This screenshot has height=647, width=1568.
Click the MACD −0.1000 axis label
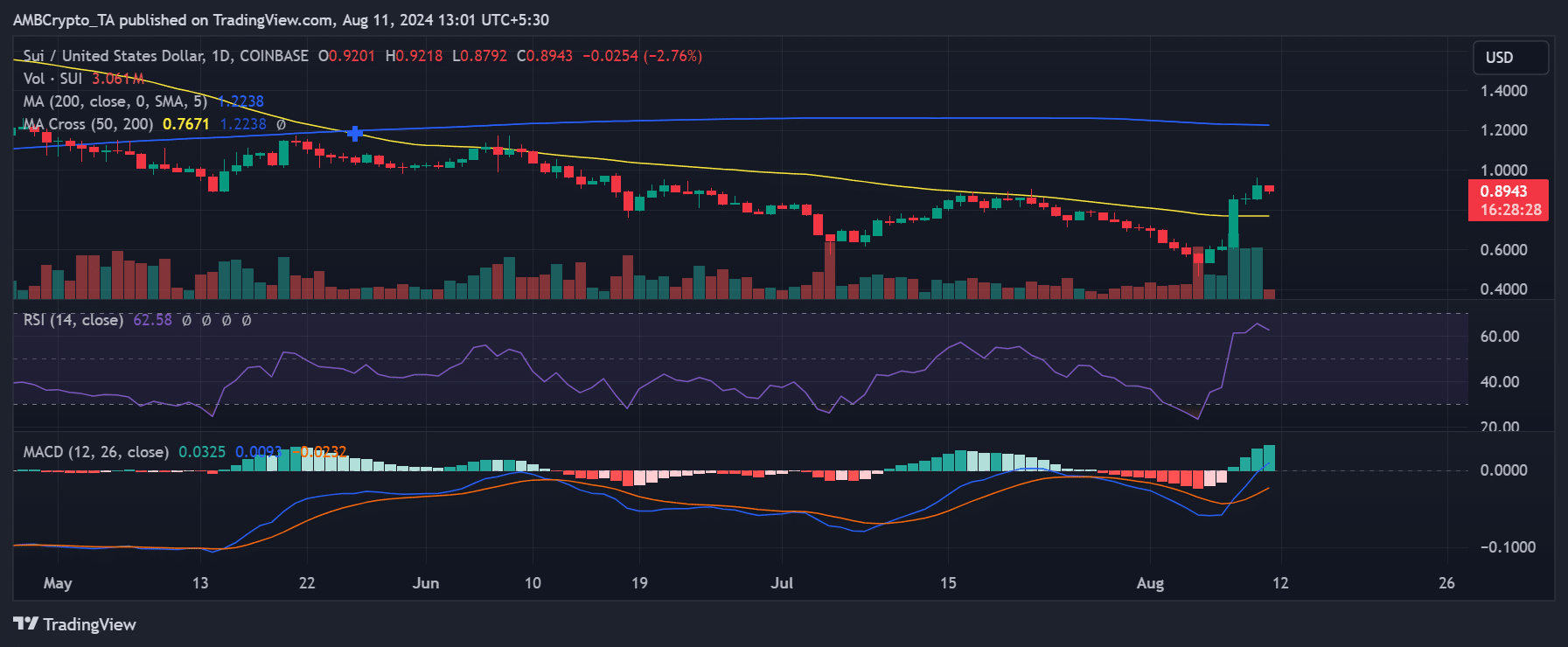[1508, 547]
